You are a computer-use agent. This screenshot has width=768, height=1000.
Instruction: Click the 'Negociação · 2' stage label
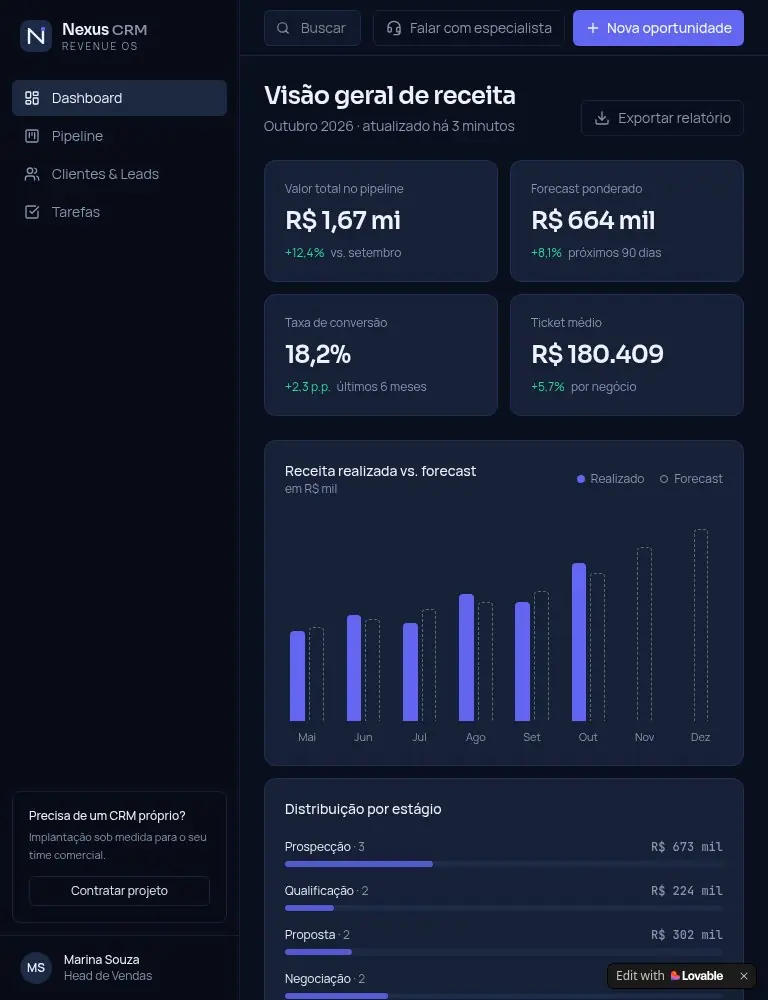pyautogui.click(x=325, y=978)
